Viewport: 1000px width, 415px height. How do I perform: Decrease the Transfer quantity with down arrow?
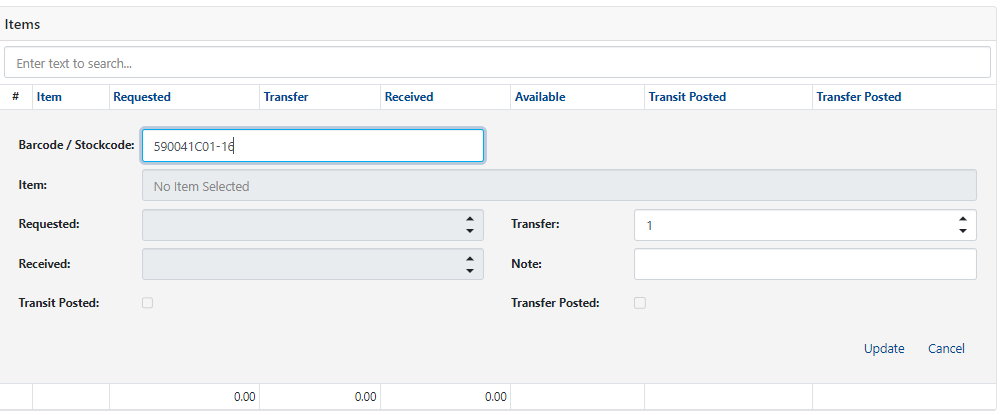point(962,231)
